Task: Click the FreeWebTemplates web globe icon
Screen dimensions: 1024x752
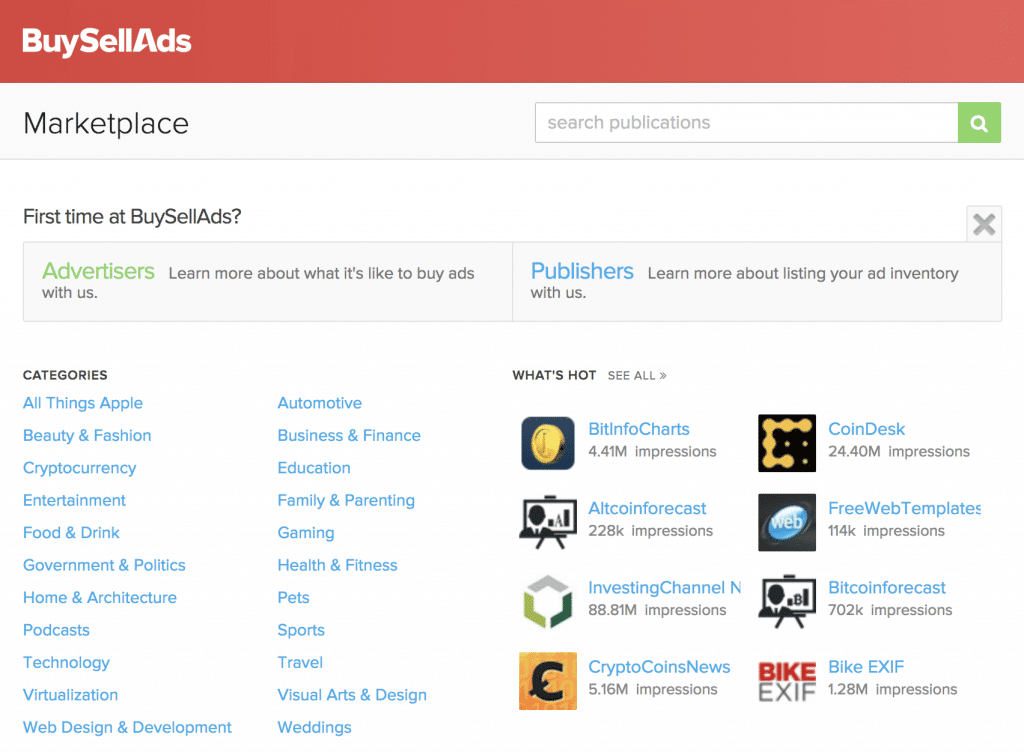Action: 787,522
